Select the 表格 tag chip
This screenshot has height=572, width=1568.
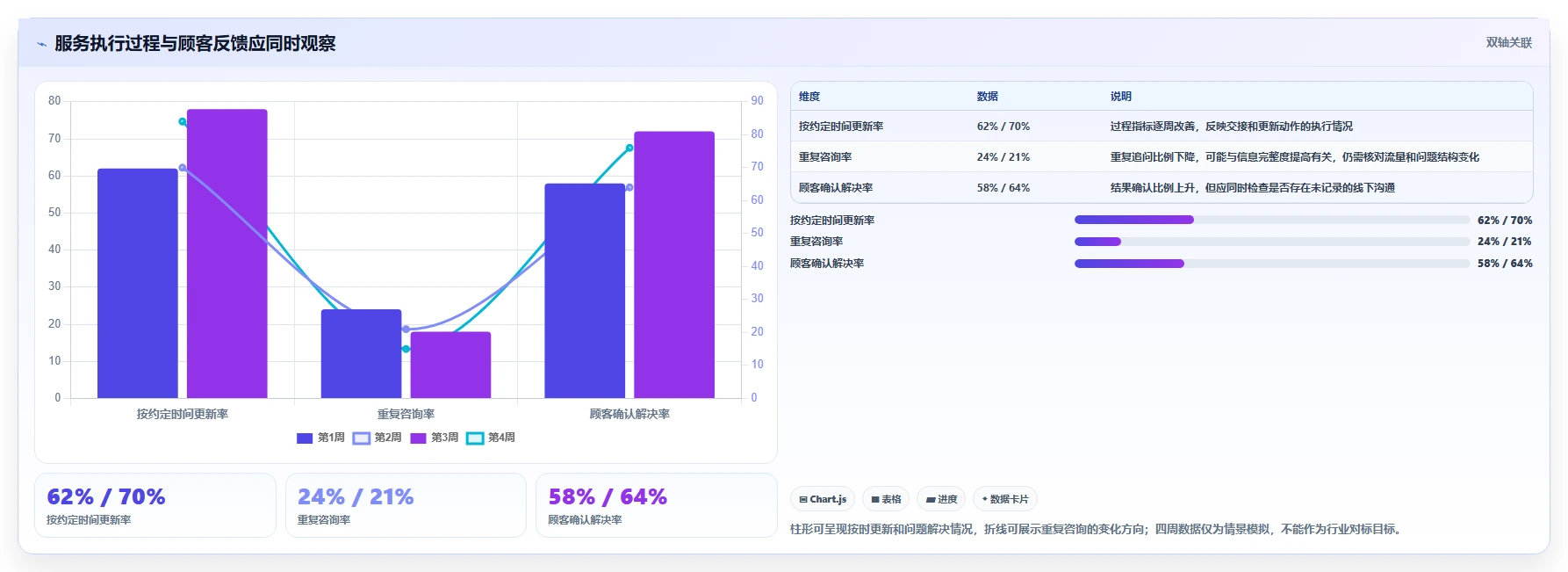pyautogui.click(x=886, y=499)
